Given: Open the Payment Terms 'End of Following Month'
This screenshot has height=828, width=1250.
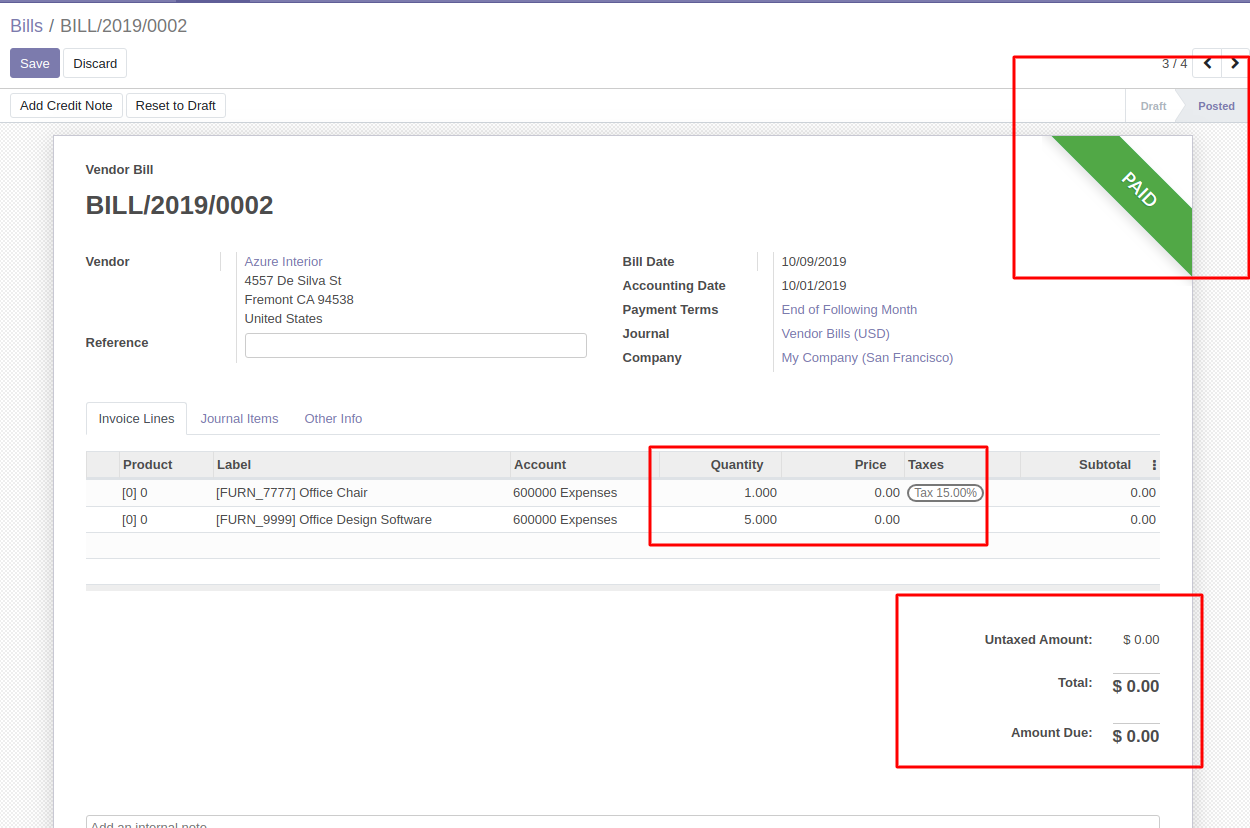Looking at the screenshot, I should pos(848,309).
